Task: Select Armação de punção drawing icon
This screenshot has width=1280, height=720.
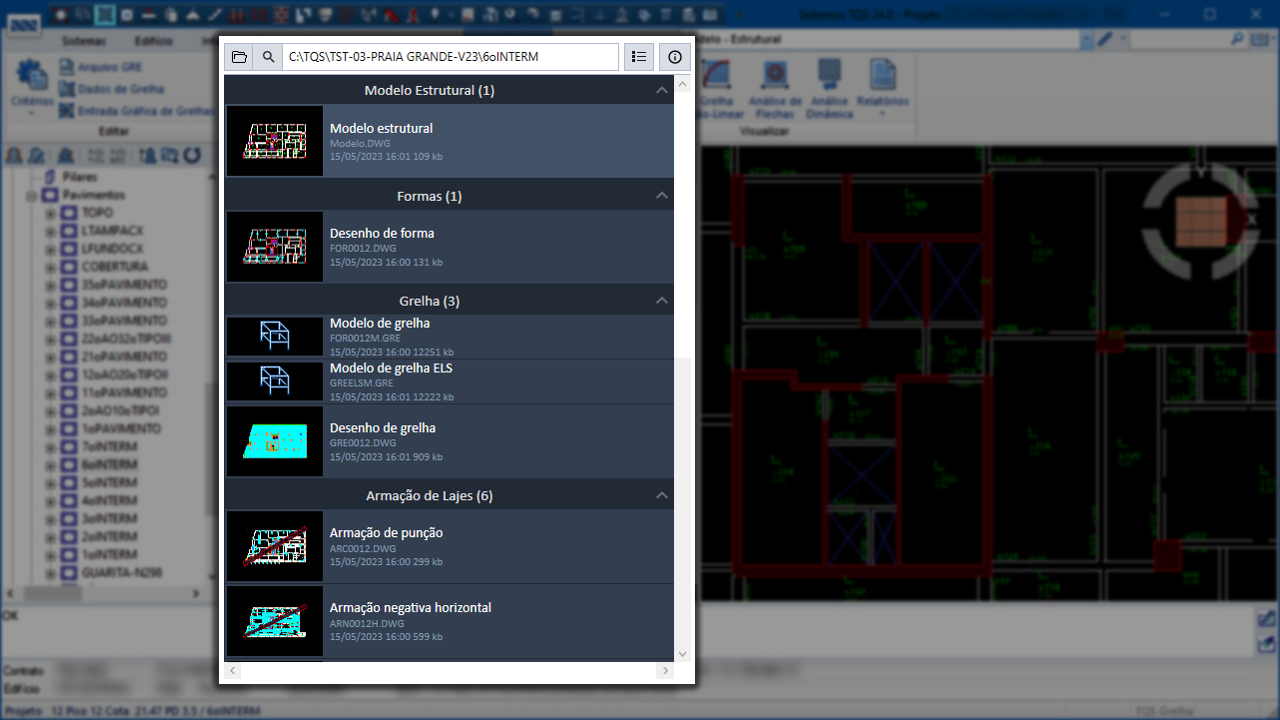Action: [275, 546]
